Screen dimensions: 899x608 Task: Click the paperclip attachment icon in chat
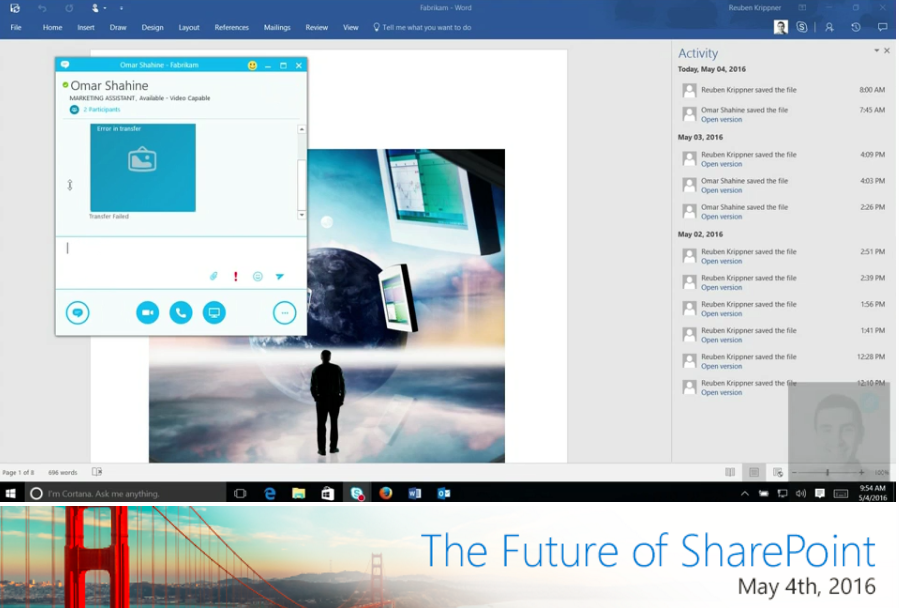pyautogui.click(x=213, y=276)
